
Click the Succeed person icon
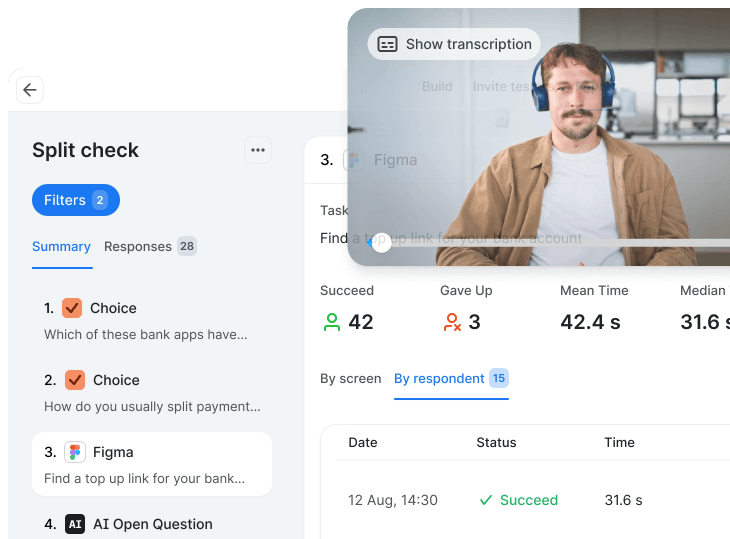pos(331,322)
